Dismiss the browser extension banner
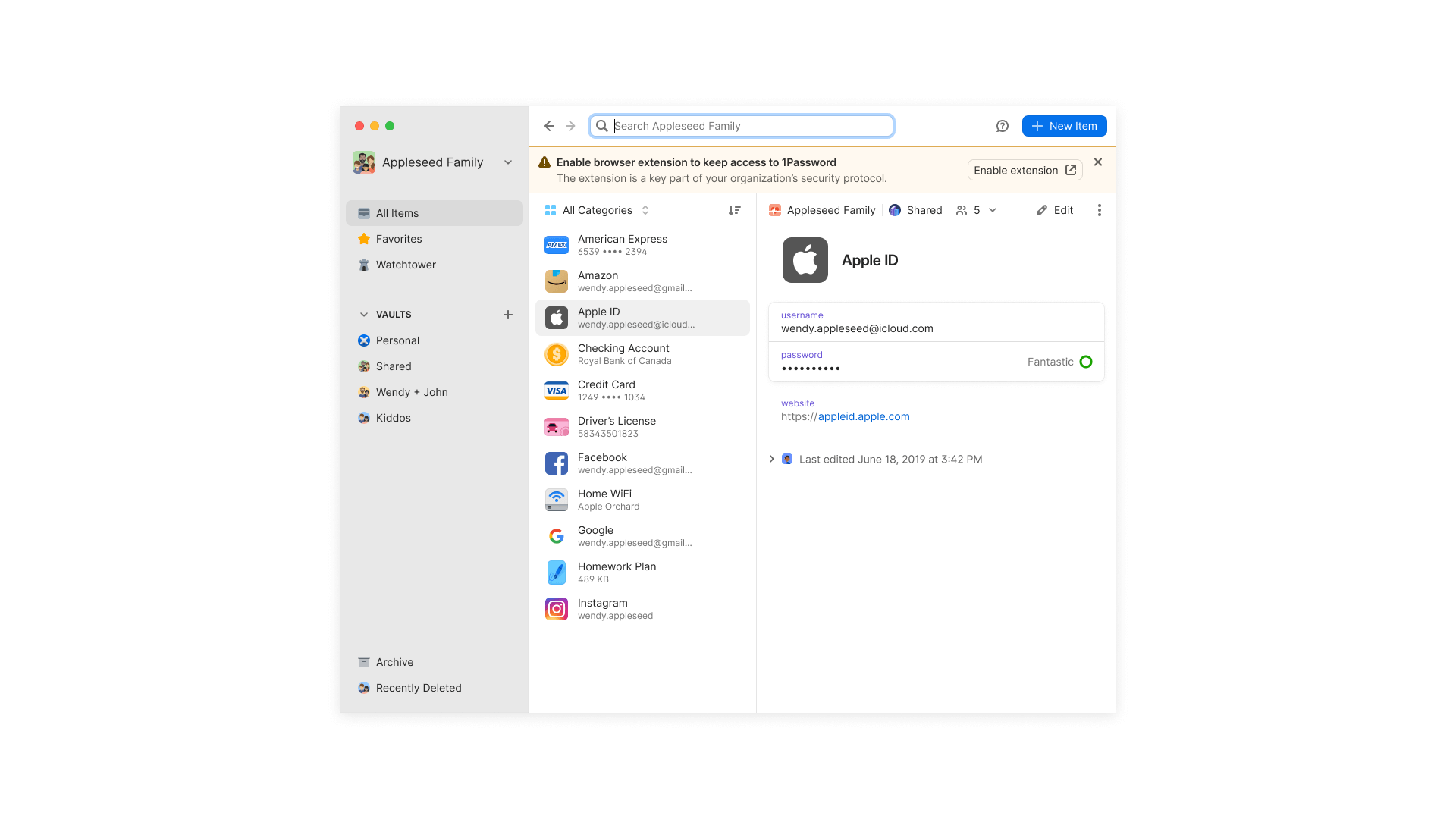The height and width of the screenshot is (819, 1456). coord(1098,162)
